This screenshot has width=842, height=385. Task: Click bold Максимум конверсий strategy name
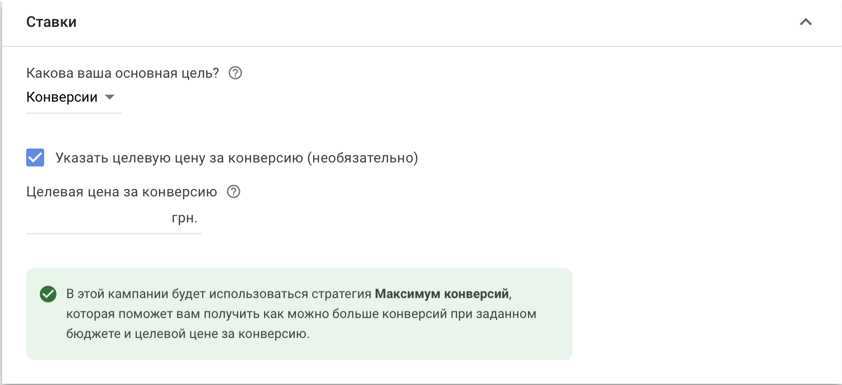[441, 294]
